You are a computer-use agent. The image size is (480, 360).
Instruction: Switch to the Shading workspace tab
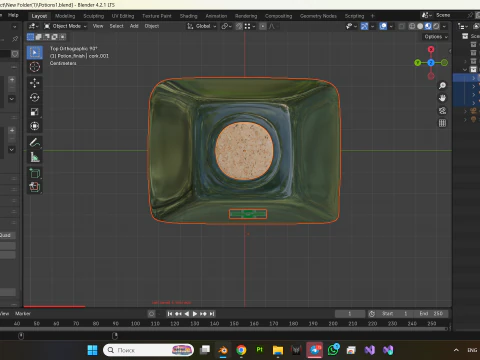188,16
